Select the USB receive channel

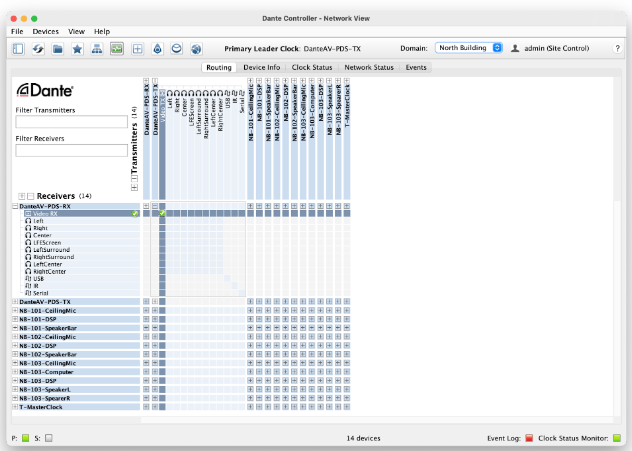[x=80, y=278]
